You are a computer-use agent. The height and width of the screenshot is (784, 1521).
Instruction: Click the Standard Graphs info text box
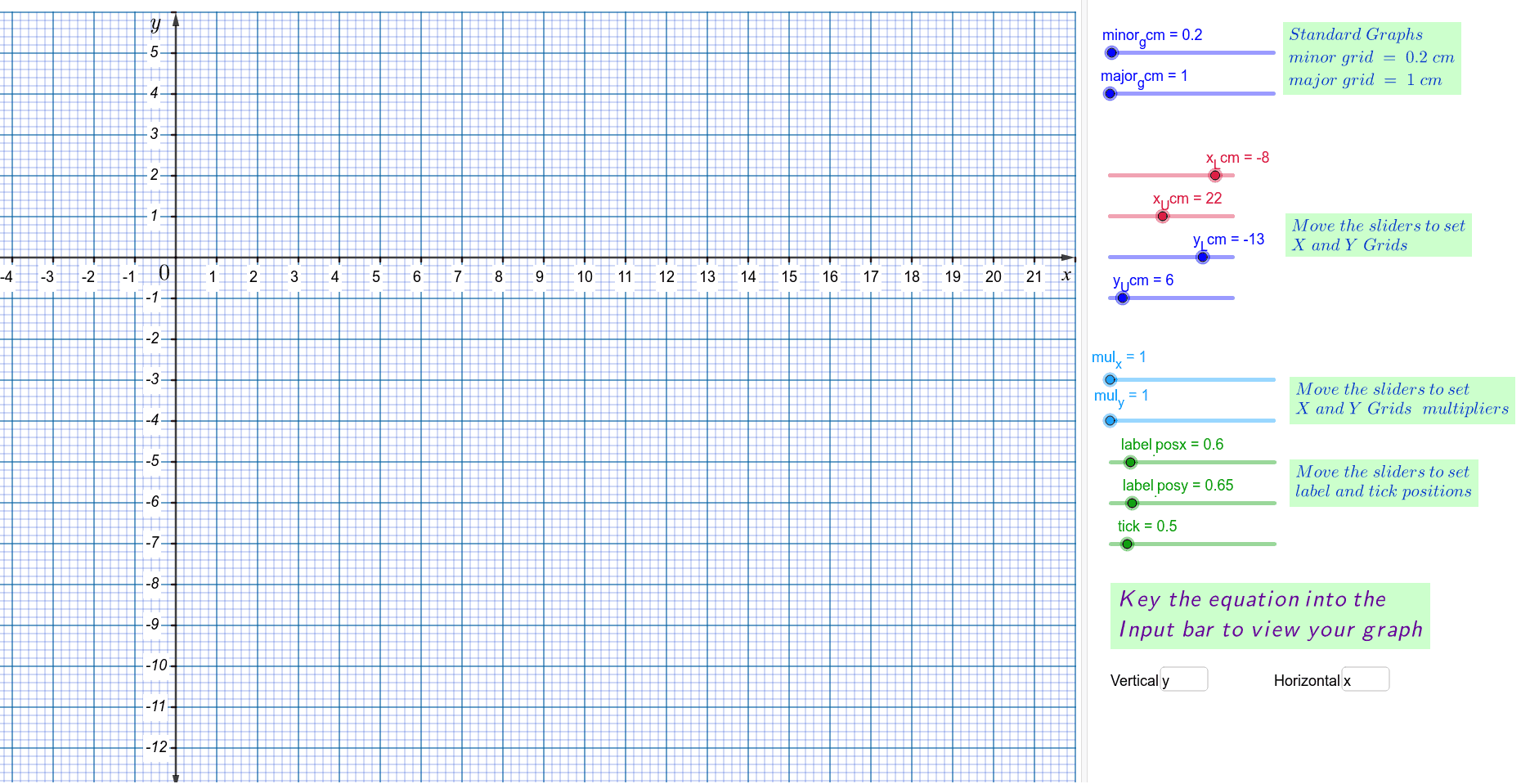[x=1371, y=58]
